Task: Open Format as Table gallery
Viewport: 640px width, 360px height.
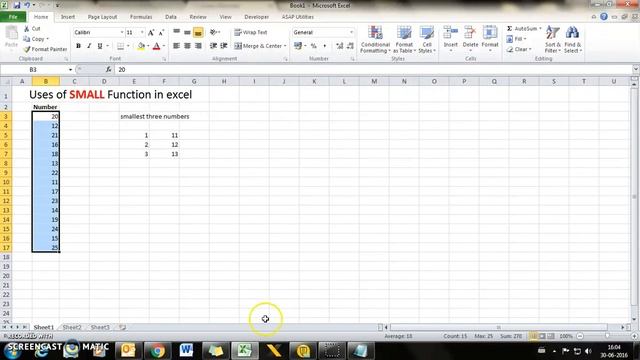Action: [404, 39]
